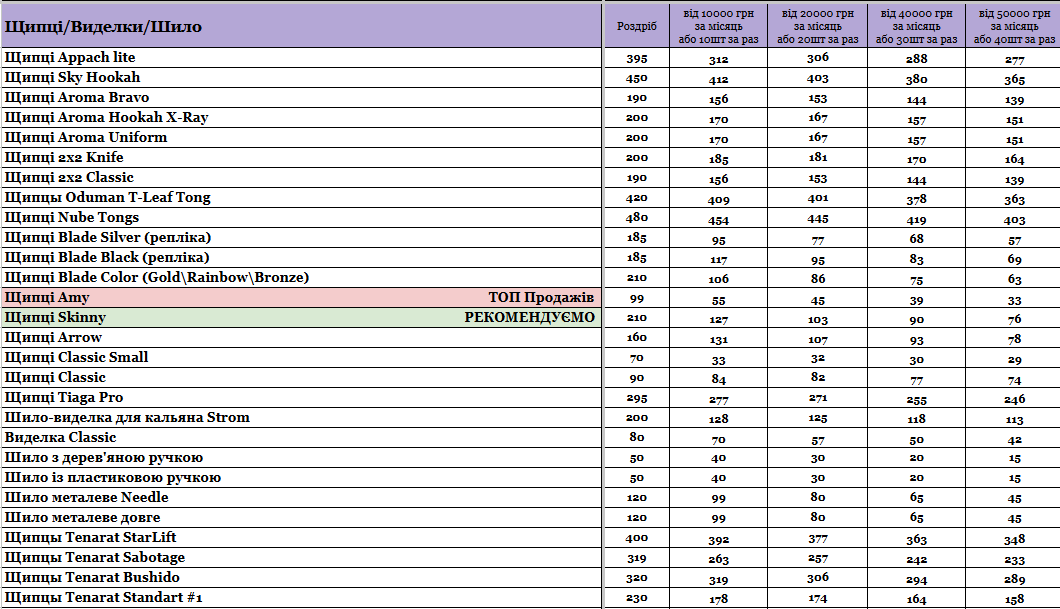Click the 'від 10000 грн' column header

coord(719,26)
